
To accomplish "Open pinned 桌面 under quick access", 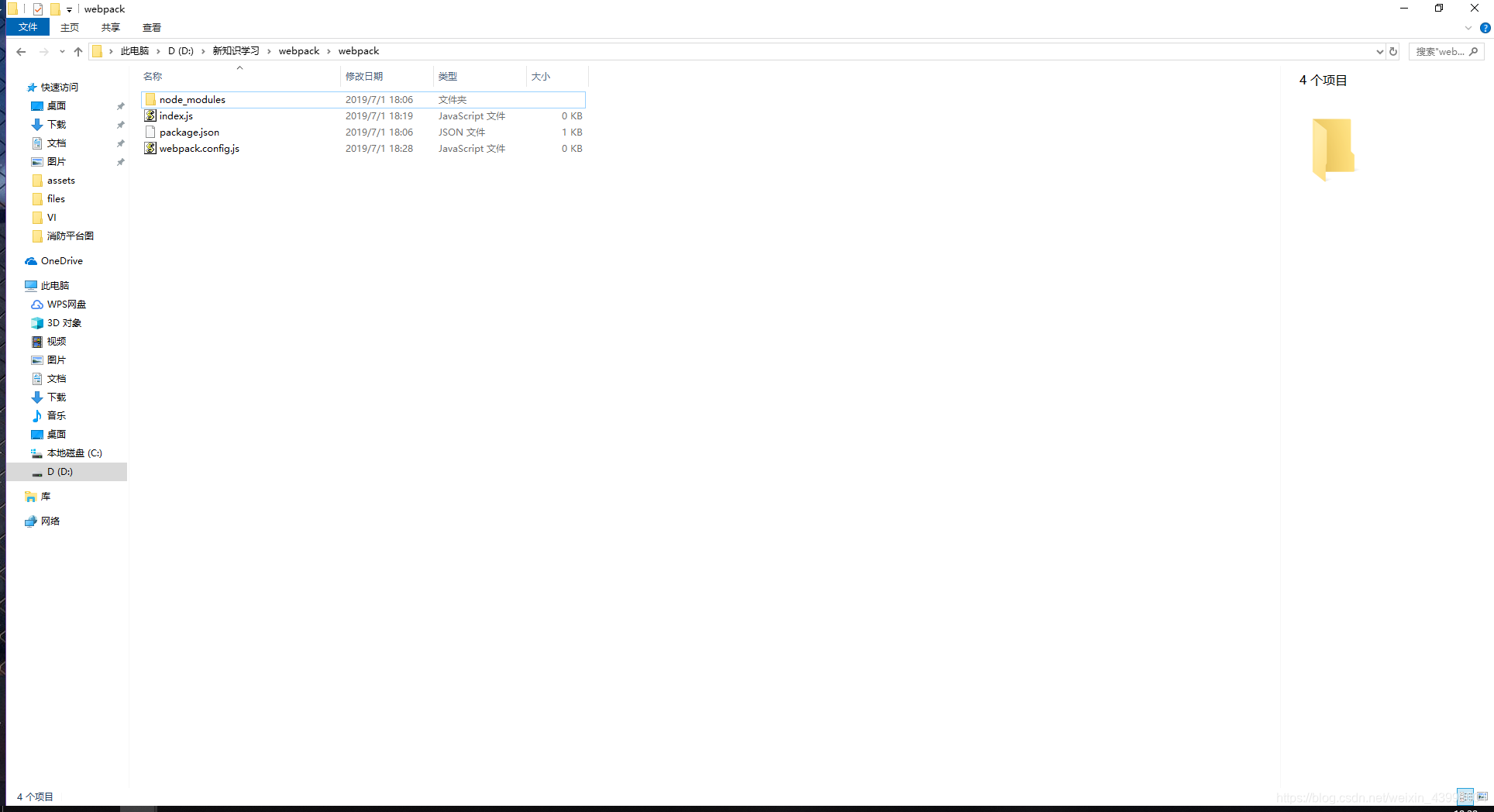I will (x=57, y=106).
